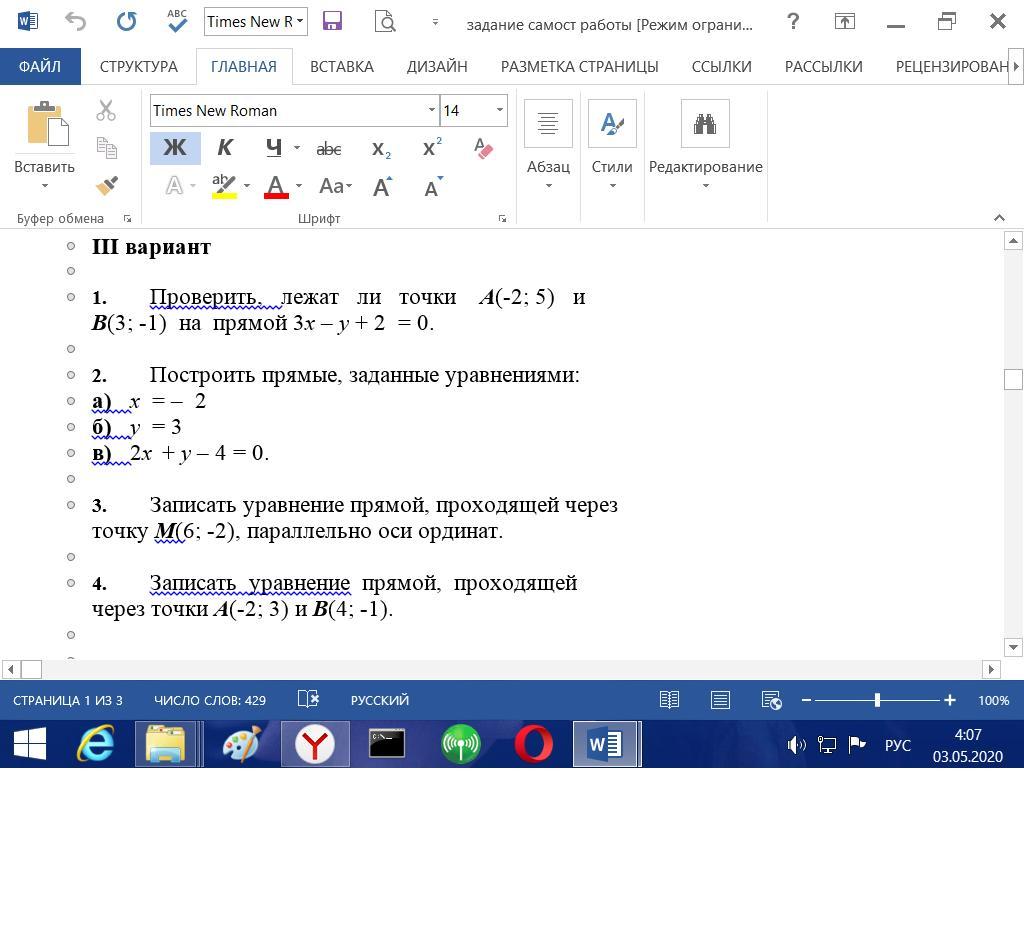The image size is (1024, 928).
Task: Undo the last action in quick access toolbar
Action: 76,22
